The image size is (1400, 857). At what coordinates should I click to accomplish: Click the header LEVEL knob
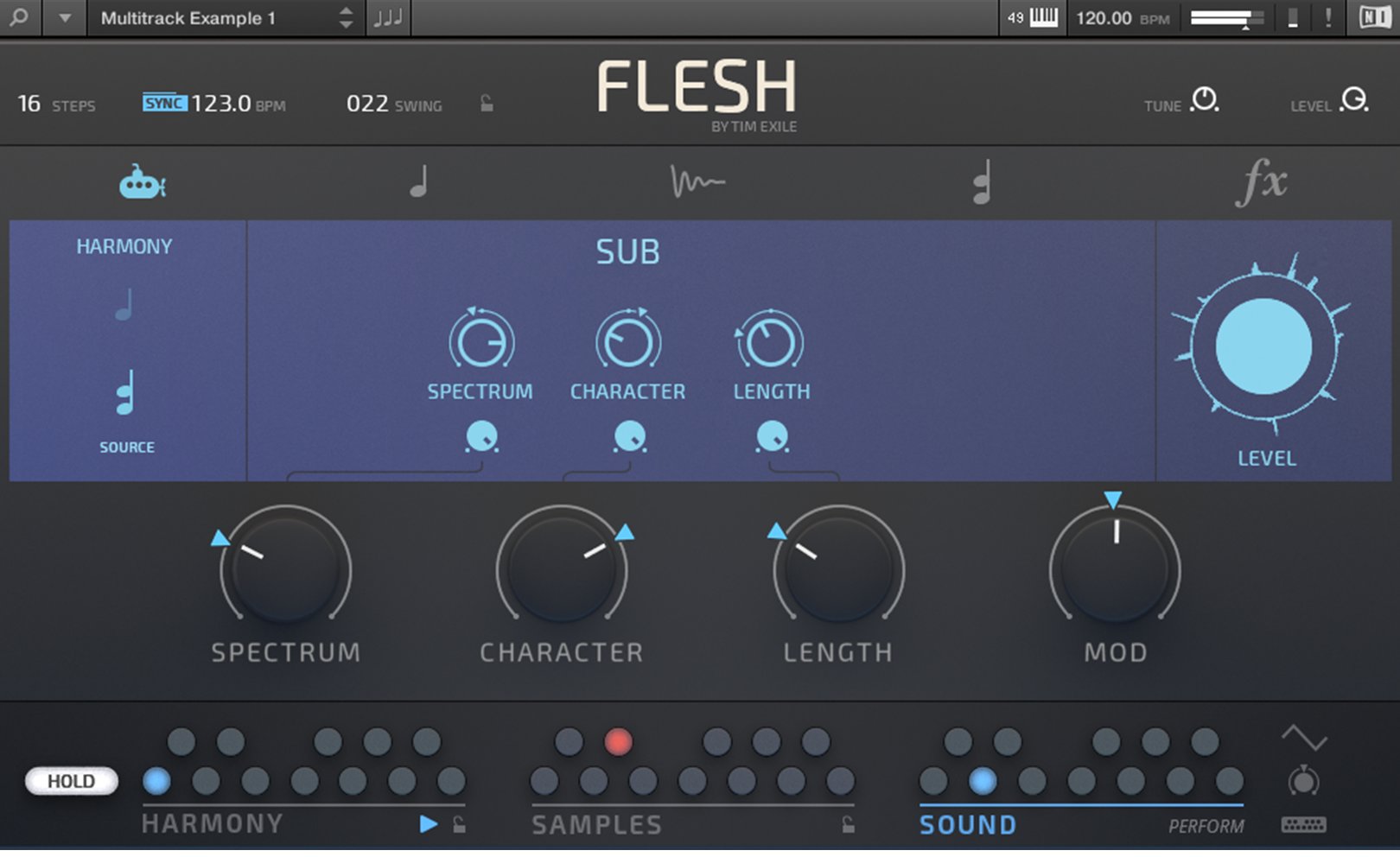click(x=1354, y=100)
